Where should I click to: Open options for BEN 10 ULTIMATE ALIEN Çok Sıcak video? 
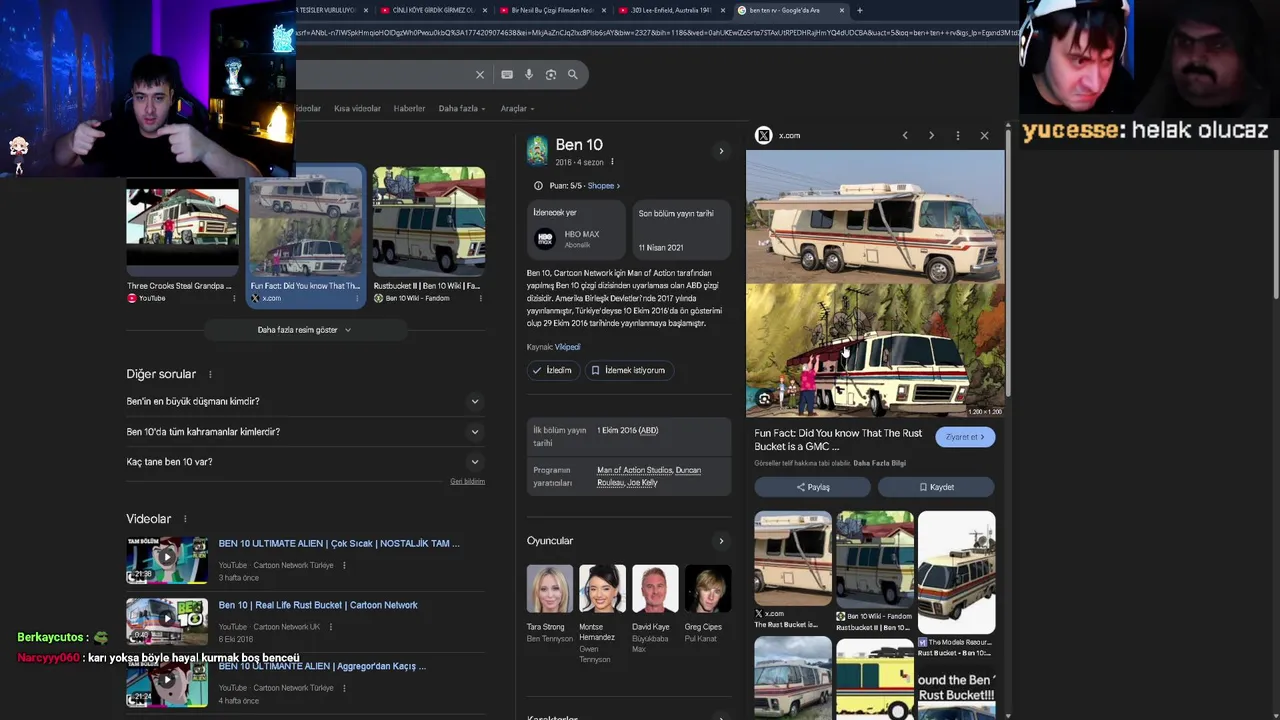tap(344, 565)
